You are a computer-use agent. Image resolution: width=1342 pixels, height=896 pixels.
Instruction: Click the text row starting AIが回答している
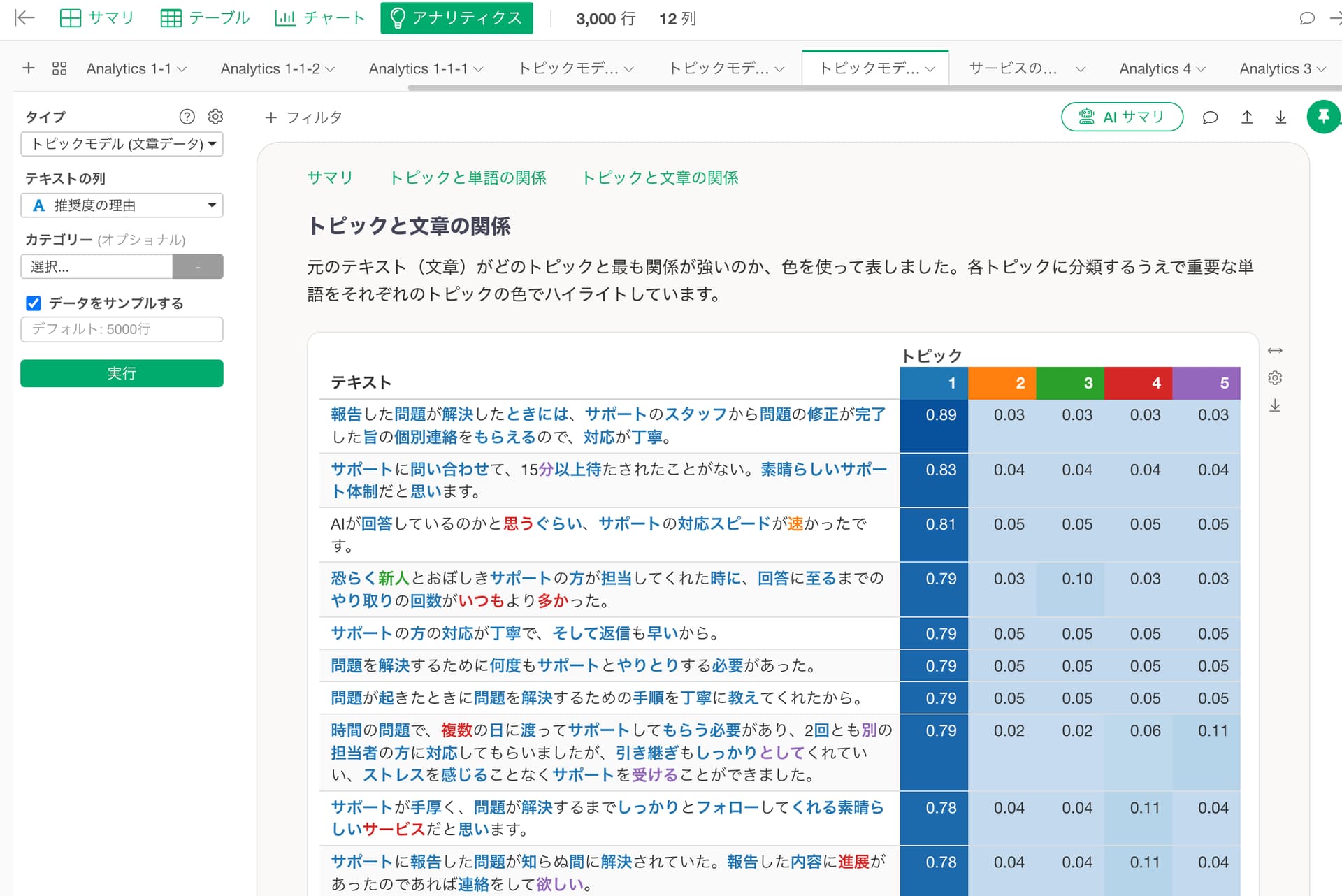click(609, 535)
